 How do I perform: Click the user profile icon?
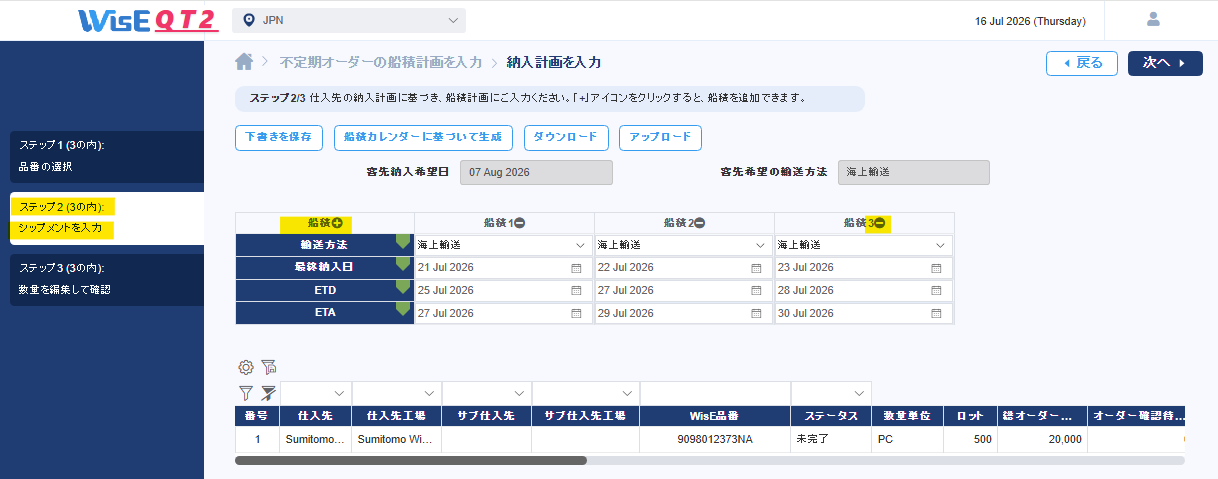tap(1153, 19)
